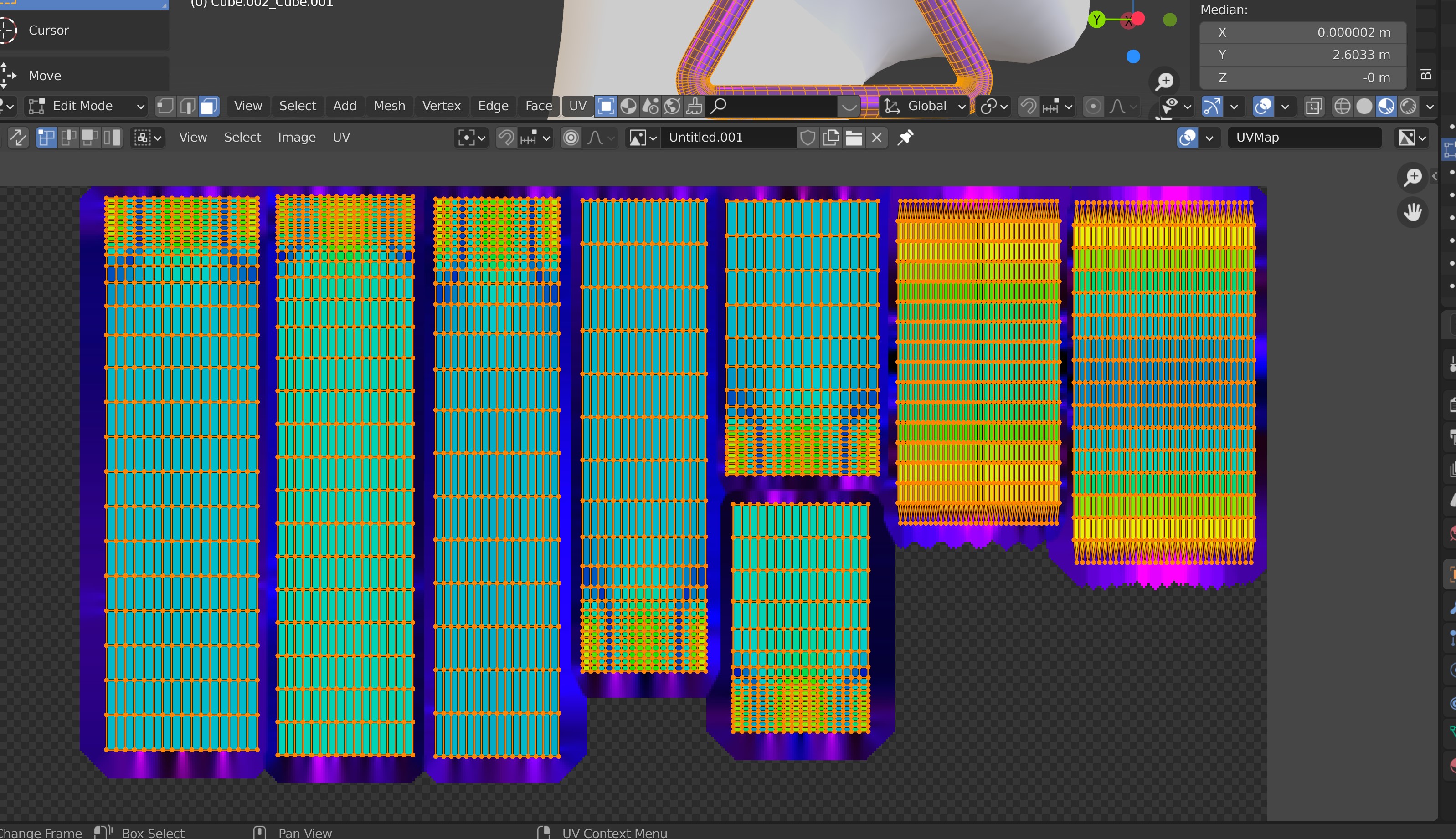Toggle fake user shield for image
The width and height of the screenshot is (1456, 839).
point(808,137)
